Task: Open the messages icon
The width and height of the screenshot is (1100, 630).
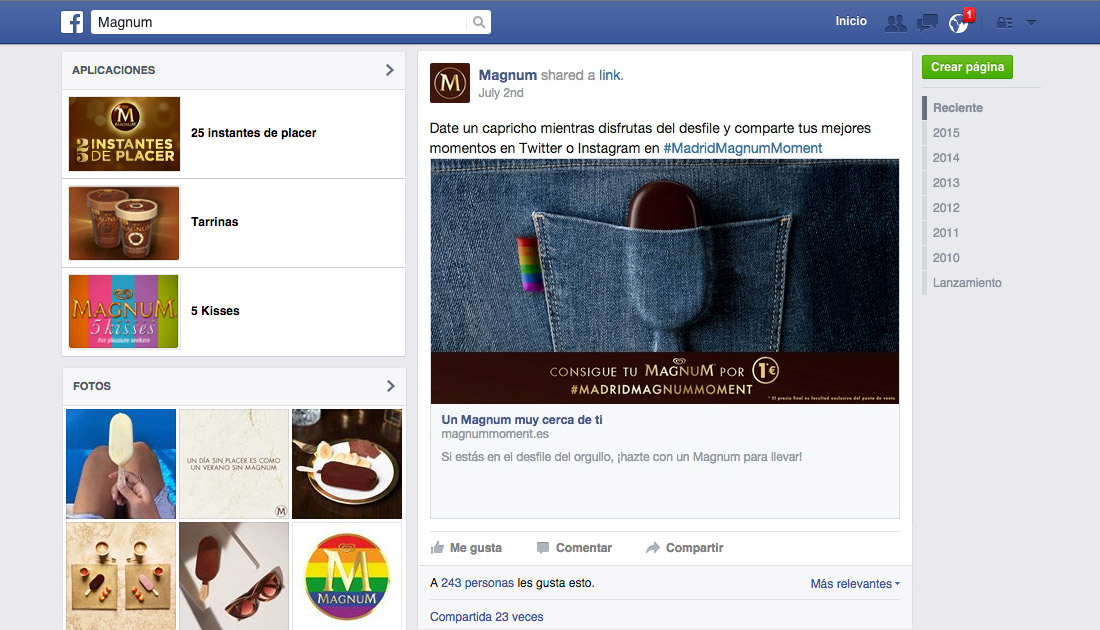Action: pyautogui.click(x=927, y=22)
